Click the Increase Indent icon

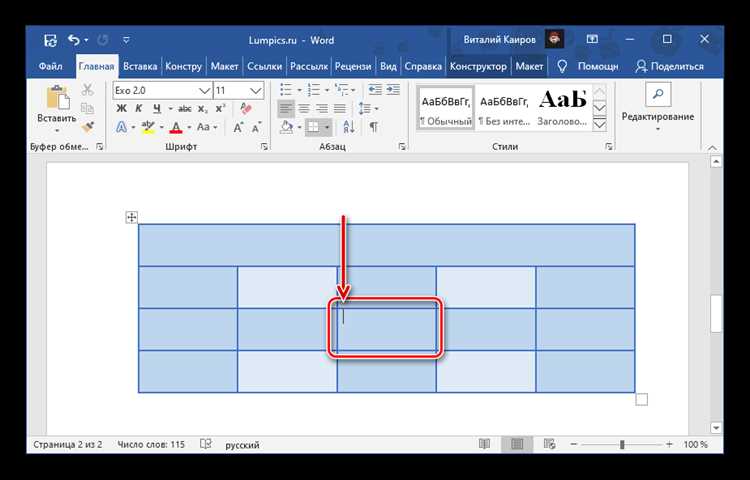393,89
